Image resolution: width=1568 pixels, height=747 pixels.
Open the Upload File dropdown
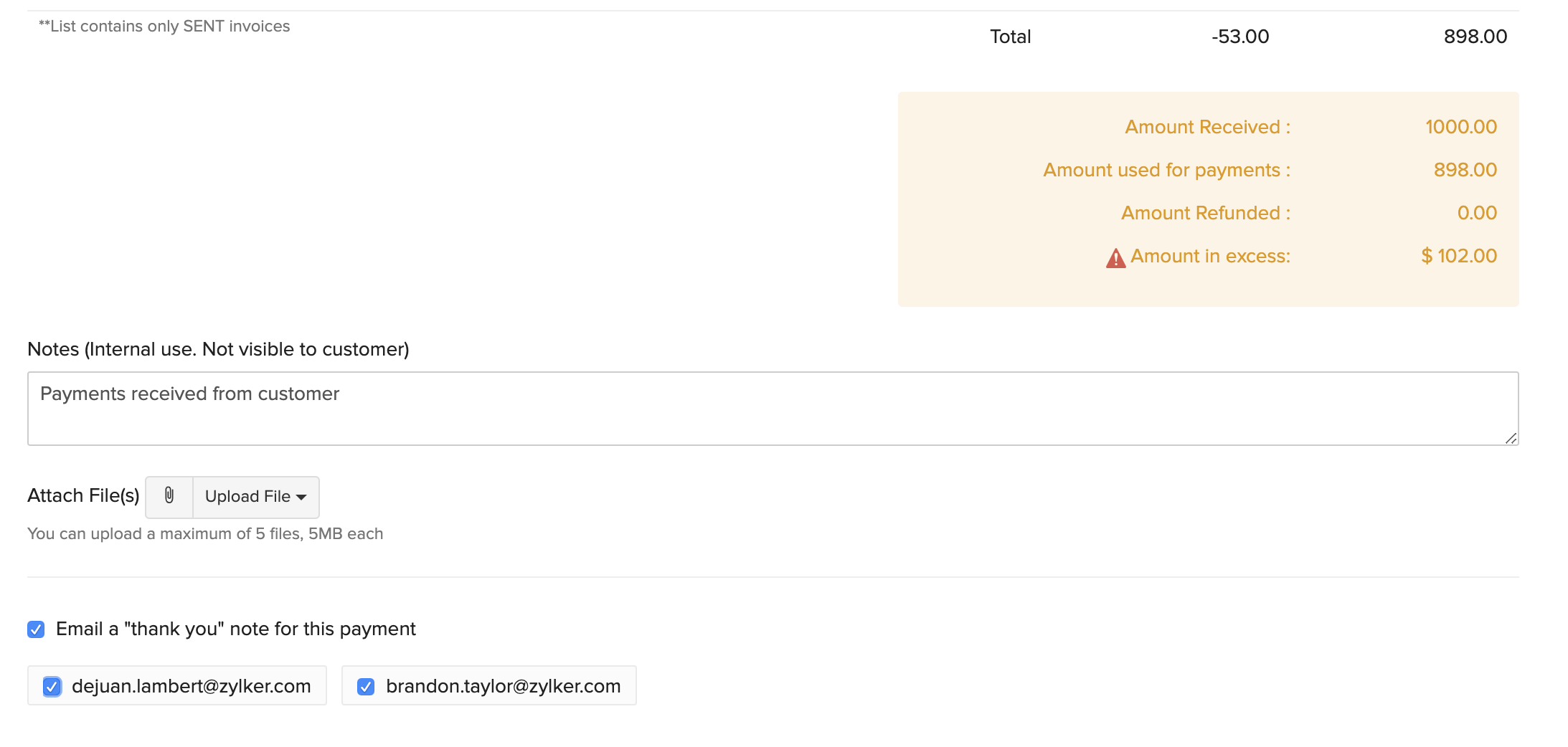(x=255, y=497)
